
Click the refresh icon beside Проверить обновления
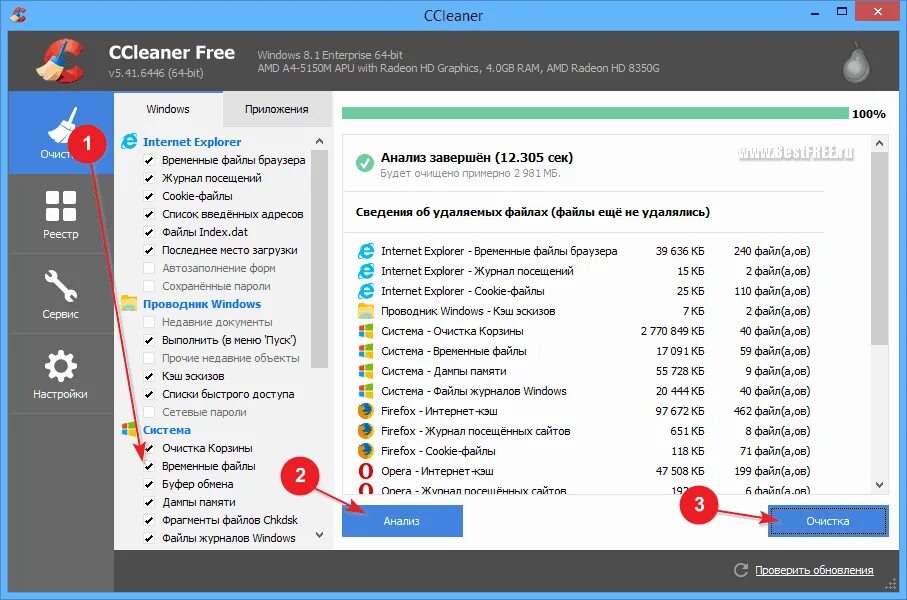741,570
